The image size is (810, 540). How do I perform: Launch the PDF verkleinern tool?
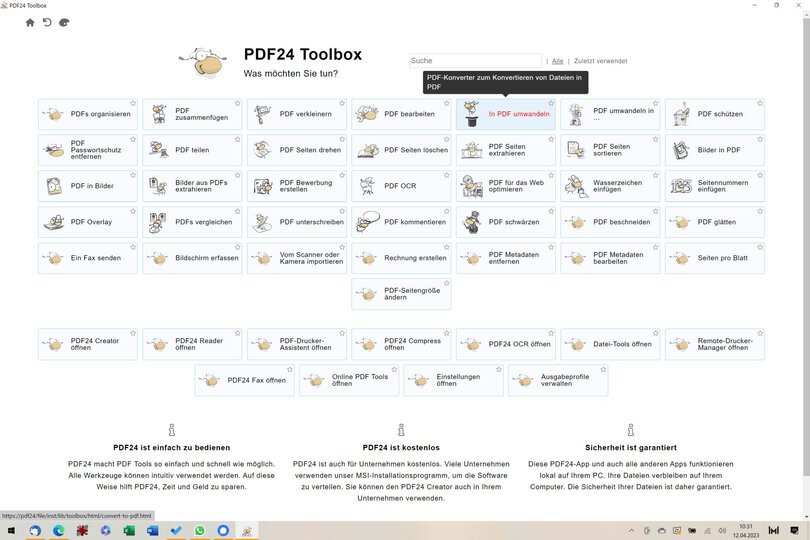click(297, 114)
